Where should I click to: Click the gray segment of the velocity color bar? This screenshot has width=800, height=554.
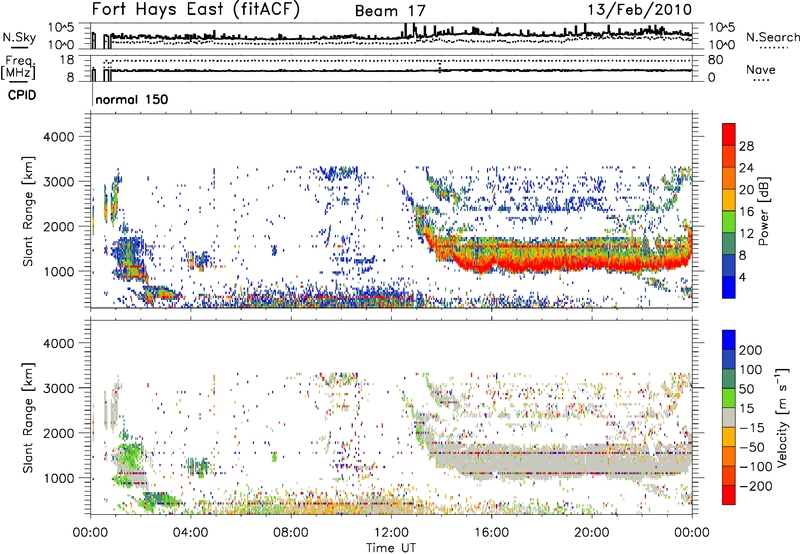(x=729, y=418)
